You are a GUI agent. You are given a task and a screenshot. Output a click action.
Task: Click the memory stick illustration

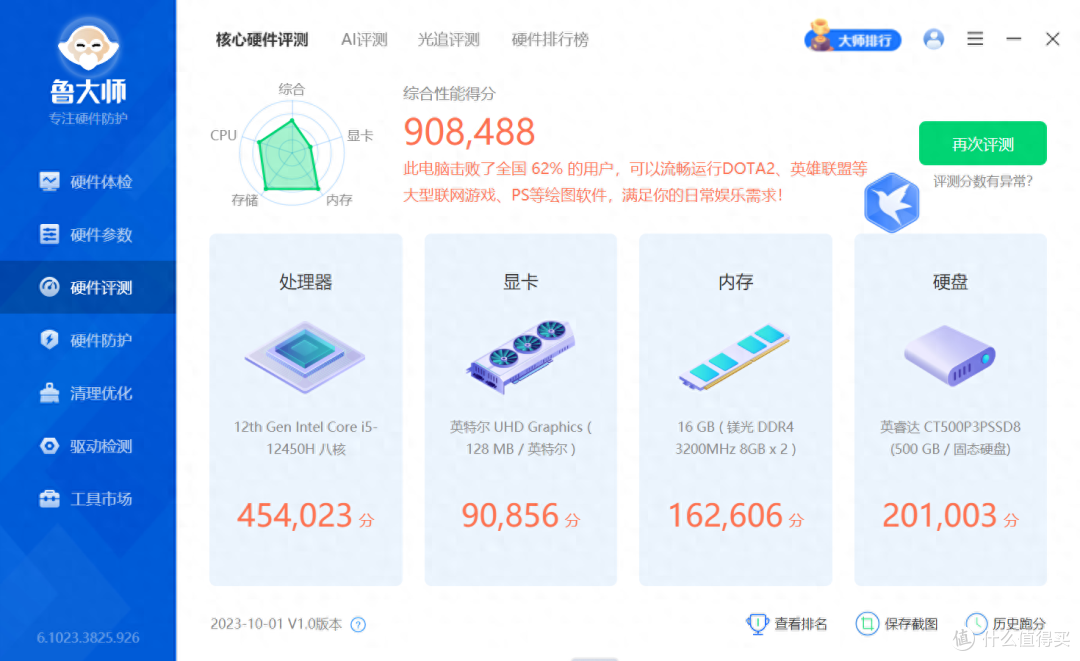coord(734,357)
